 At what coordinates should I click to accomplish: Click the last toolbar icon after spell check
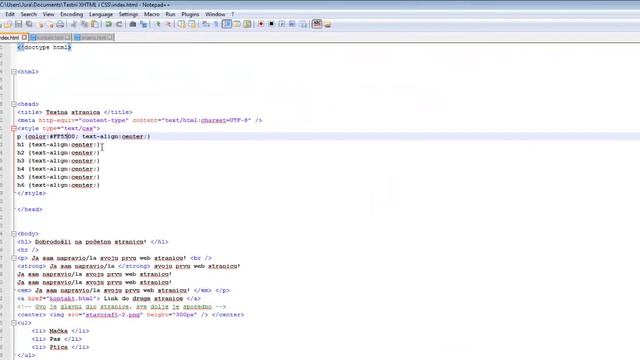[327, 24]
